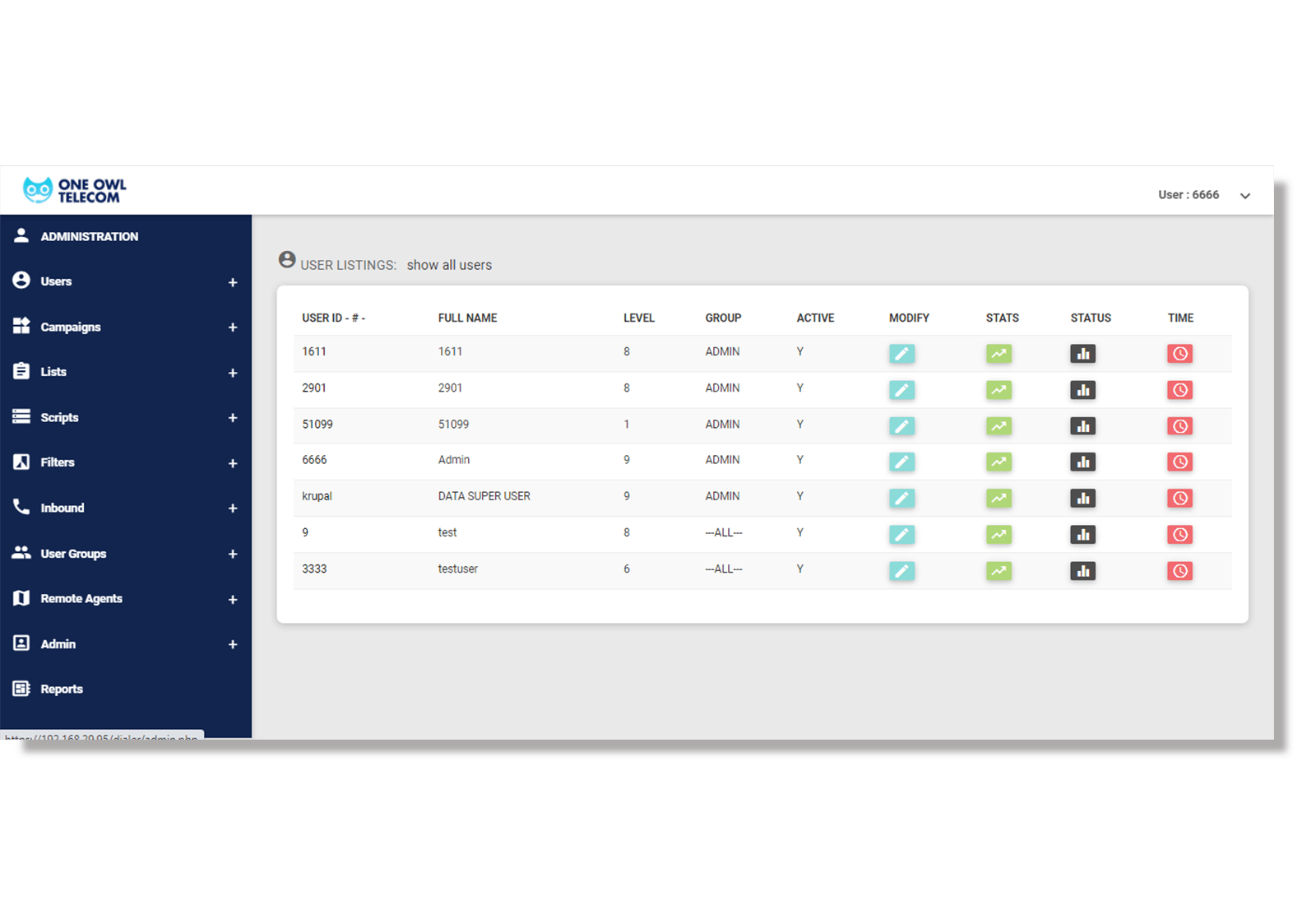Click the modify pencil icon for user 1611

pyautogui.click(x=901, y=354)
